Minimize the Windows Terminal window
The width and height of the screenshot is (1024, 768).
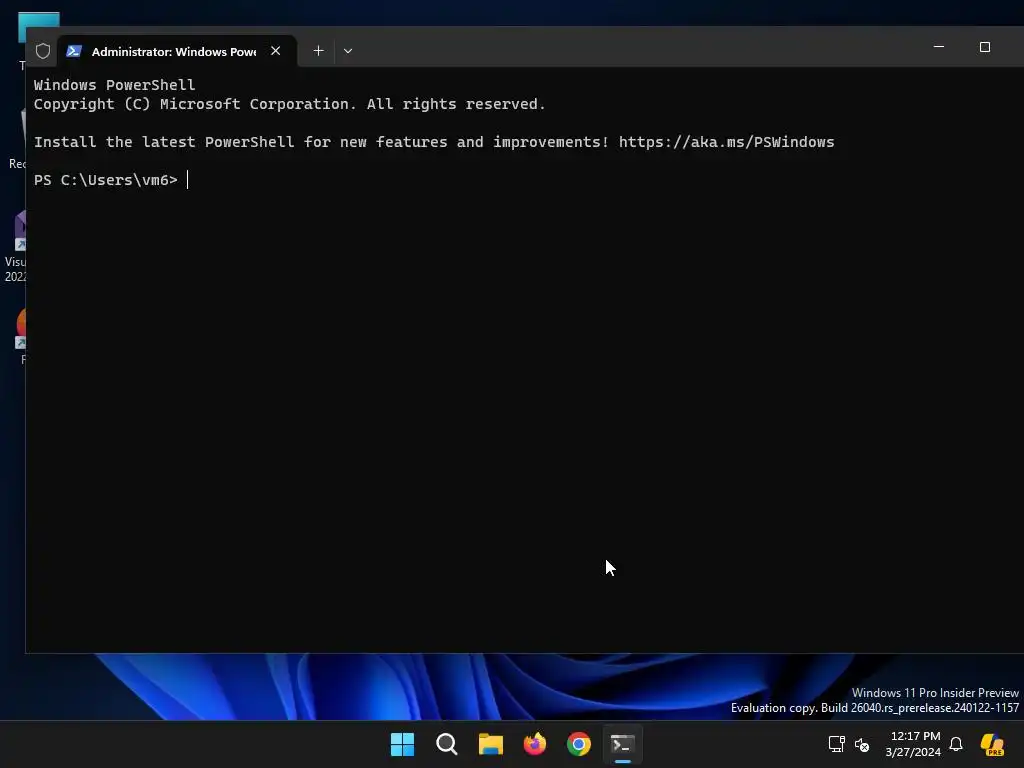click(x=939, y=47)
